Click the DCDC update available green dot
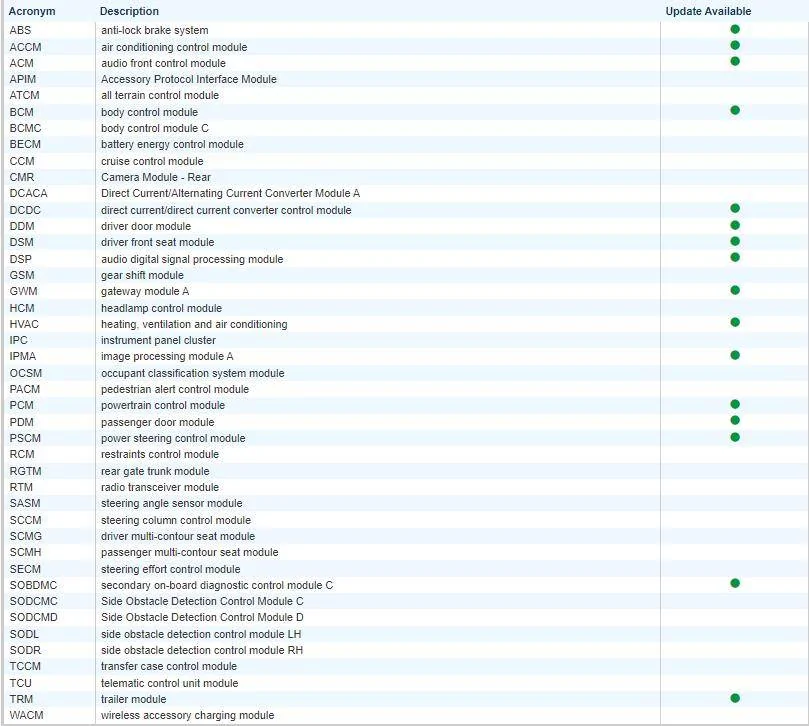The width and height of the screenshot is (809, 726). (x=735, y=209)
